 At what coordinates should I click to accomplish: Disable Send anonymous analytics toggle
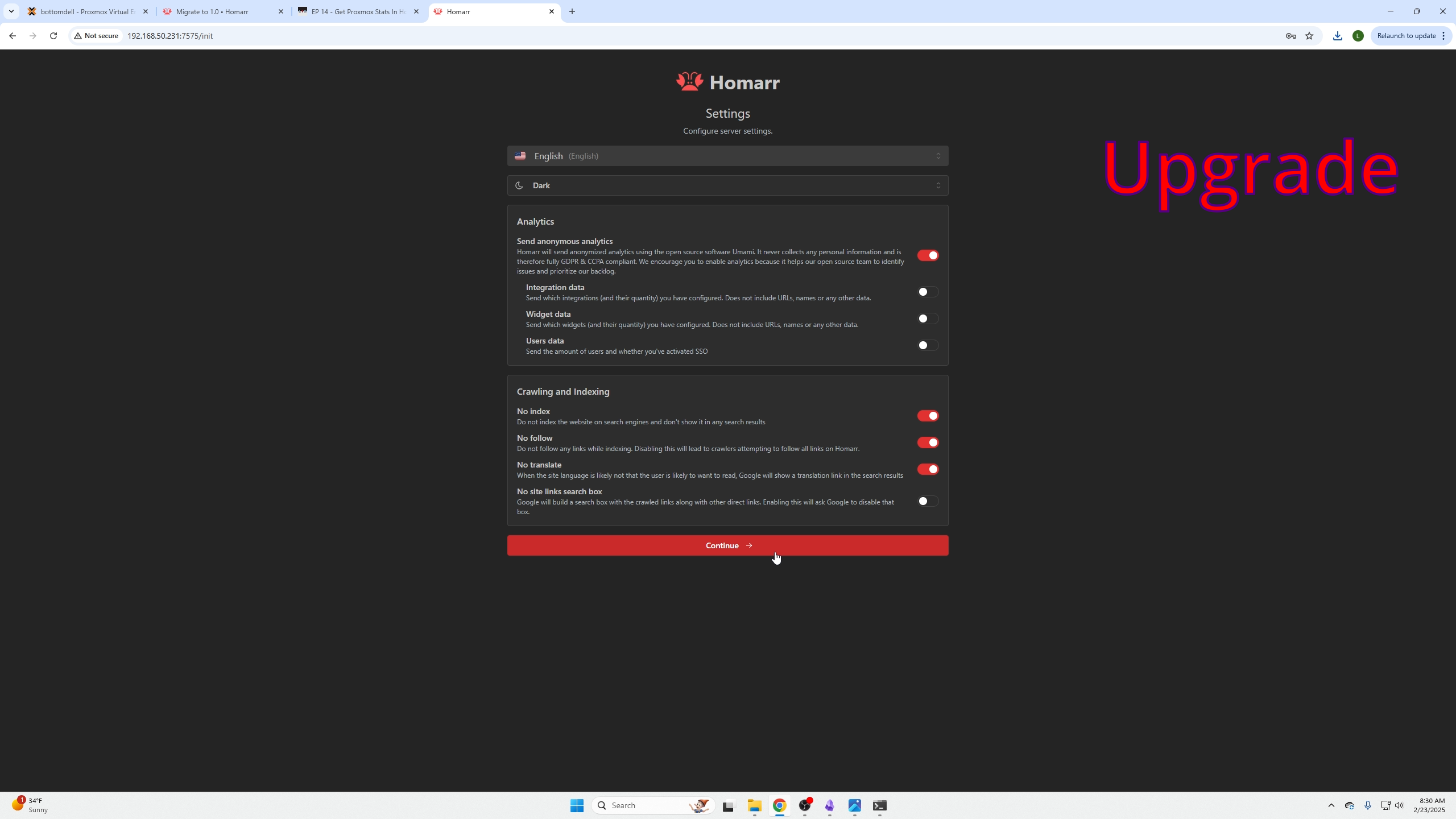click(x=928, y=255)
